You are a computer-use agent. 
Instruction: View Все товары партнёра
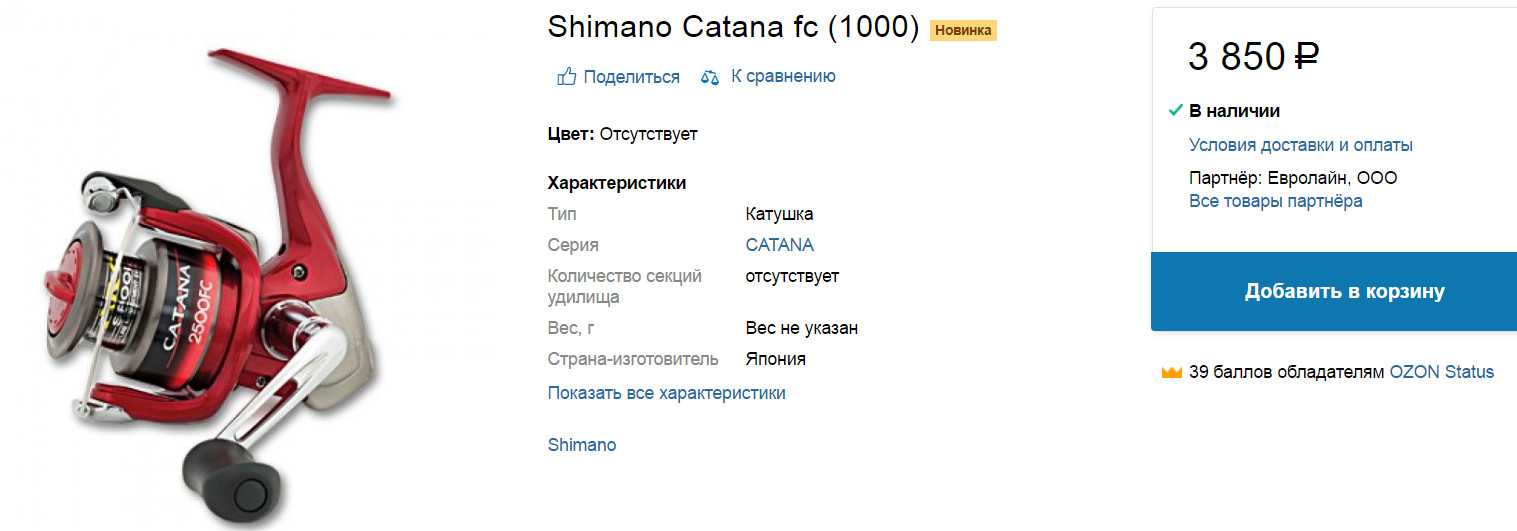1276,201
